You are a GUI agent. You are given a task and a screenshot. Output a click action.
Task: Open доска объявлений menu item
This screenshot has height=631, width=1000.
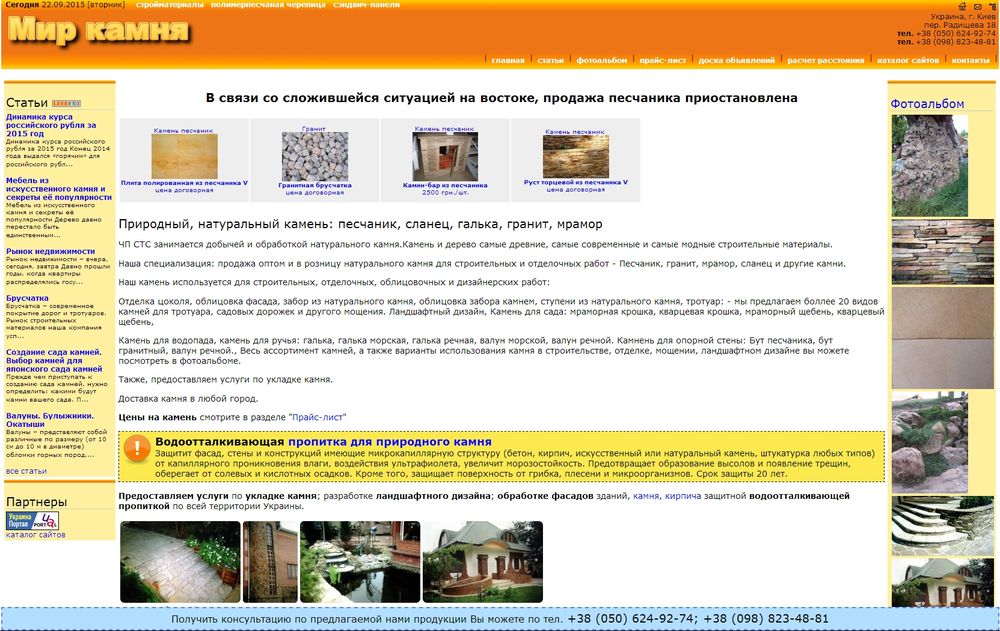(737, 60)
